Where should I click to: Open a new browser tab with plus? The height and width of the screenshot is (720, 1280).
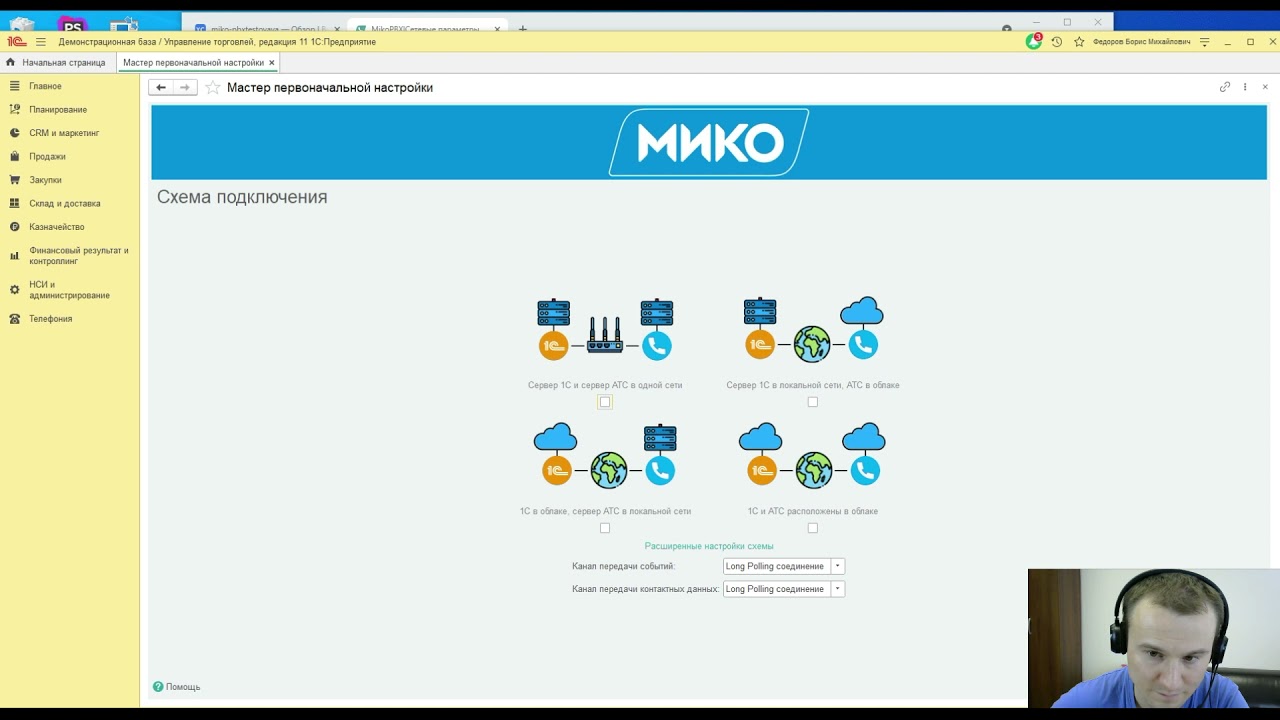point(522,29)
